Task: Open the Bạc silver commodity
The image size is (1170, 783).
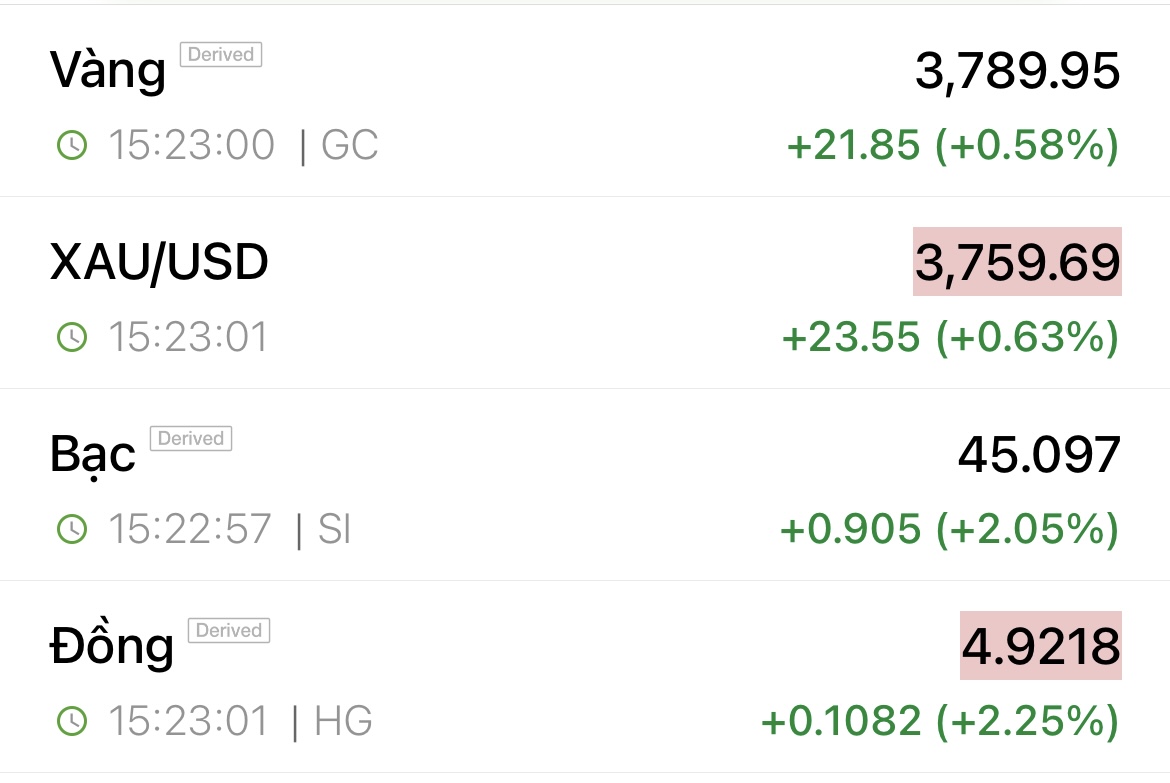Action: click(93, 456)
